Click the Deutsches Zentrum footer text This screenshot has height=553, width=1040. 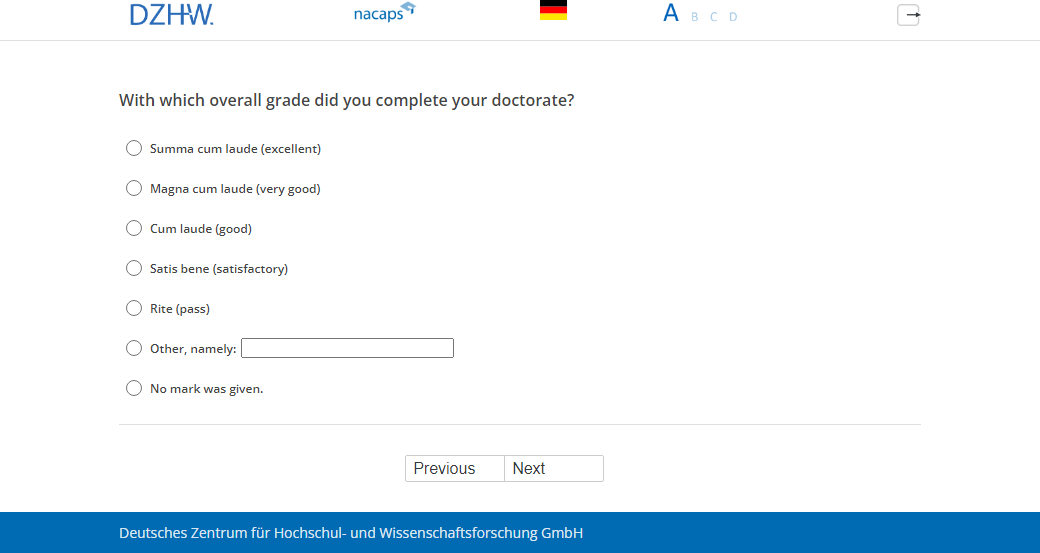click(x=350, y=533)
